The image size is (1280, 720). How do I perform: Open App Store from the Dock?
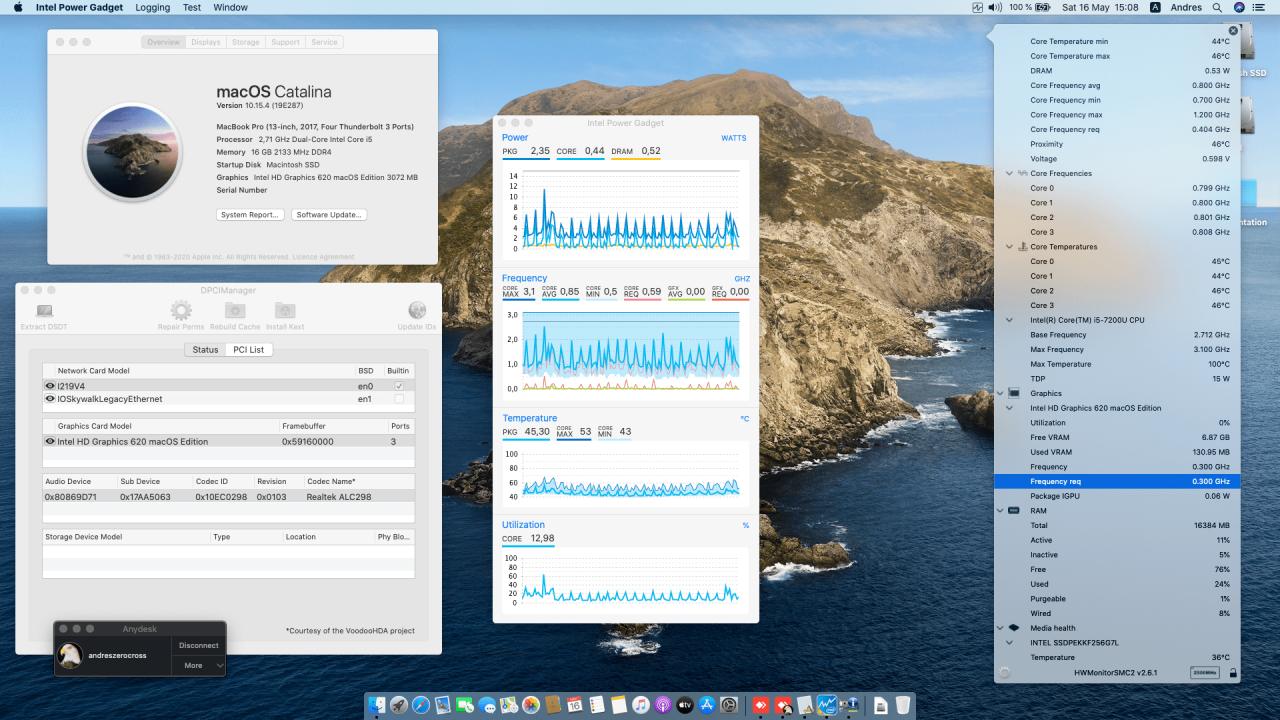point(707,705)
